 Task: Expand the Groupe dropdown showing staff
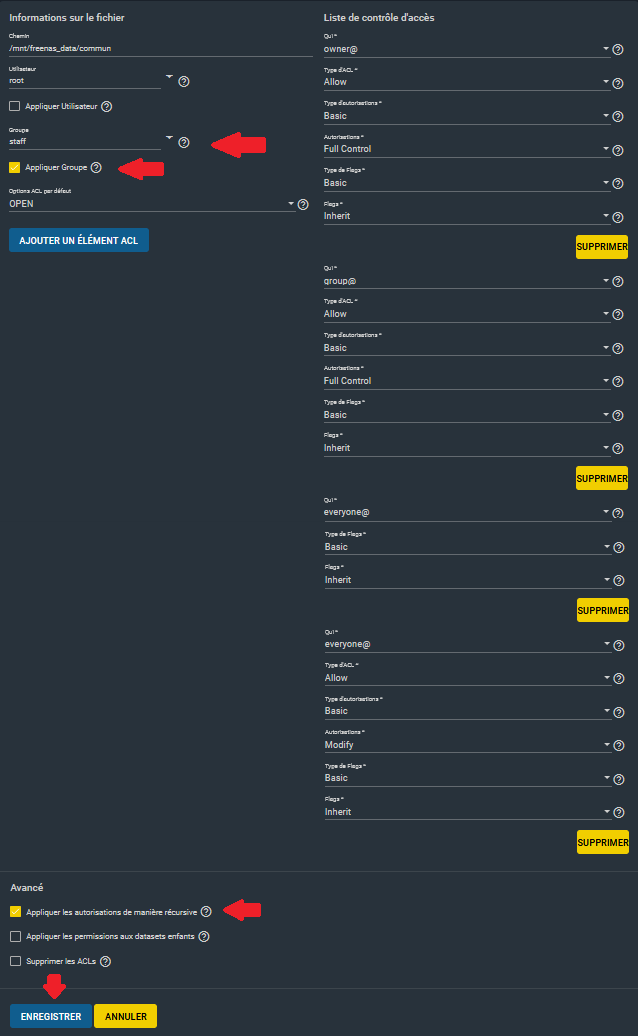90,142
